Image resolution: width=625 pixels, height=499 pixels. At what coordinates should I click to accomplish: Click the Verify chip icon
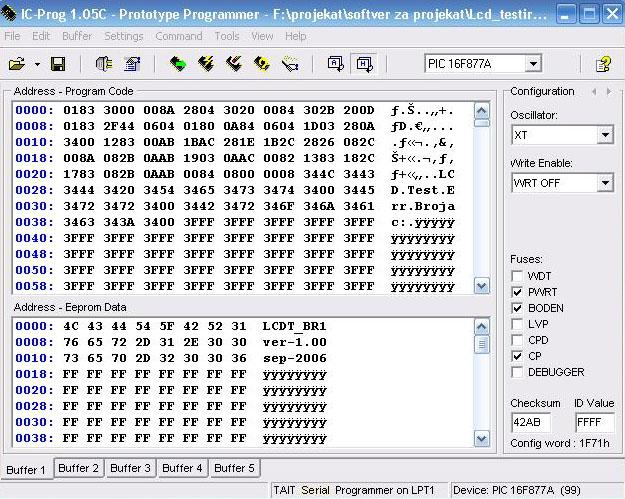[290, 64]
